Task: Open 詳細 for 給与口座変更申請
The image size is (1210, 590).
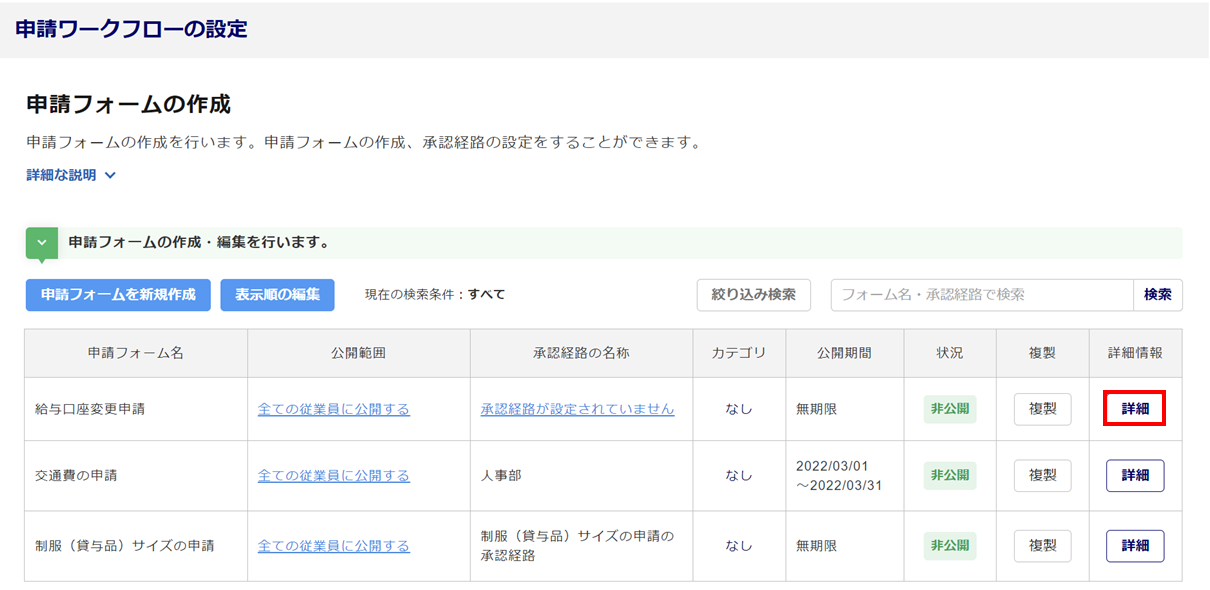Action: pos(1135,409)
